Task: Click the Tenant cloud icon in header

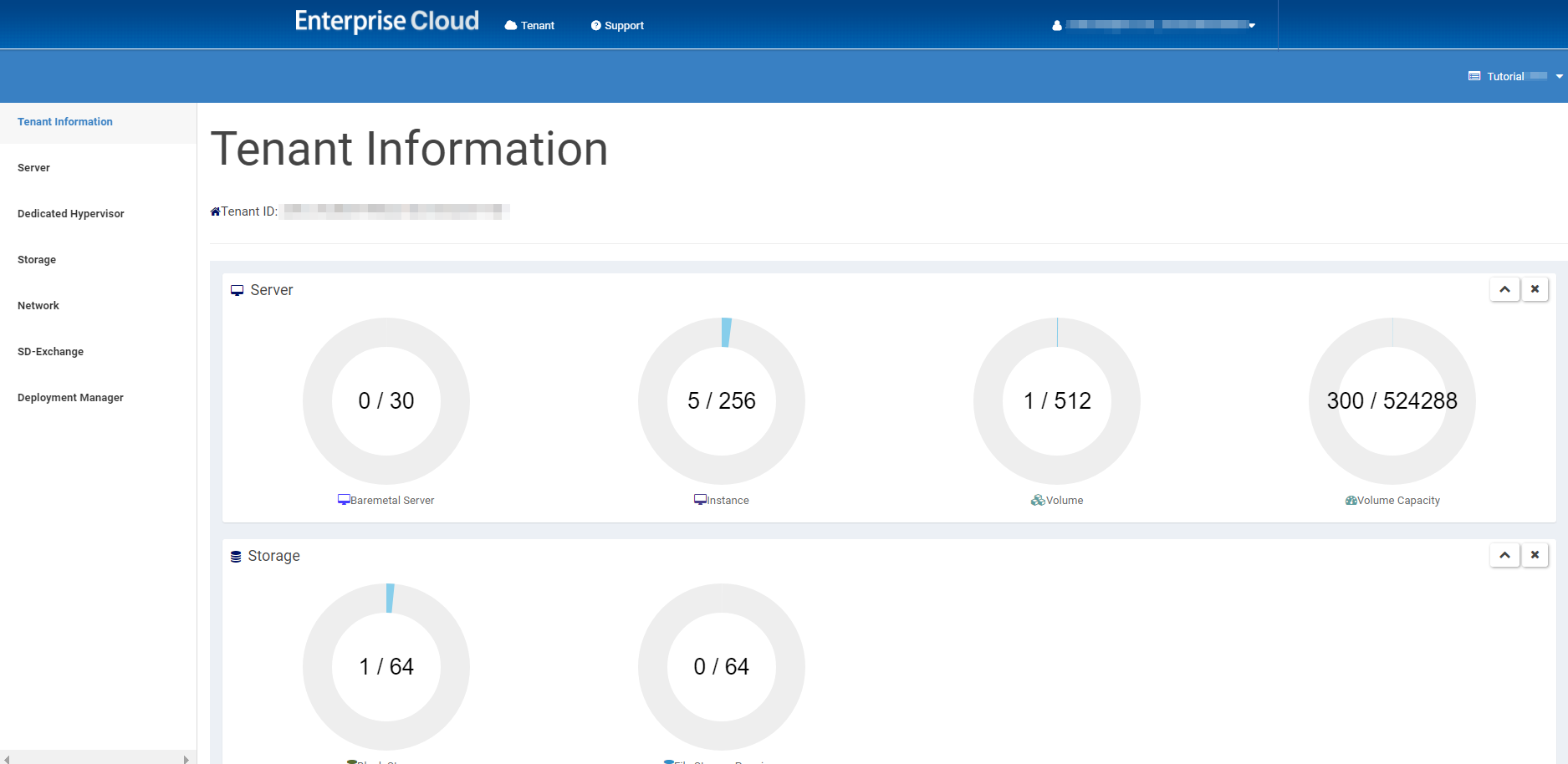Action: pyautogui.click(x=510, y=25)
